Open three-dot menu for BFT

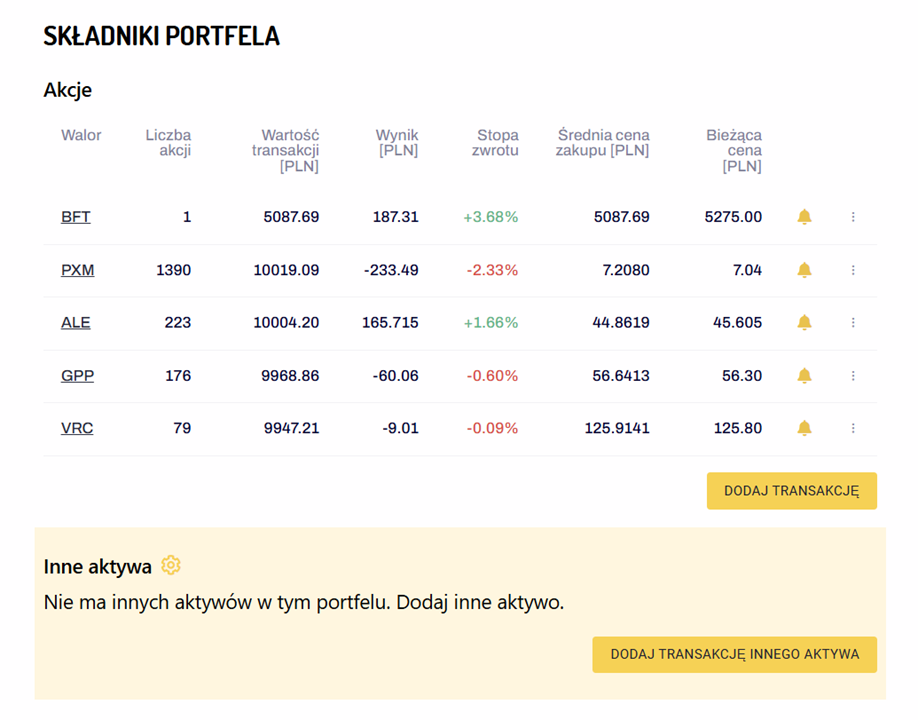coord(853,217)
